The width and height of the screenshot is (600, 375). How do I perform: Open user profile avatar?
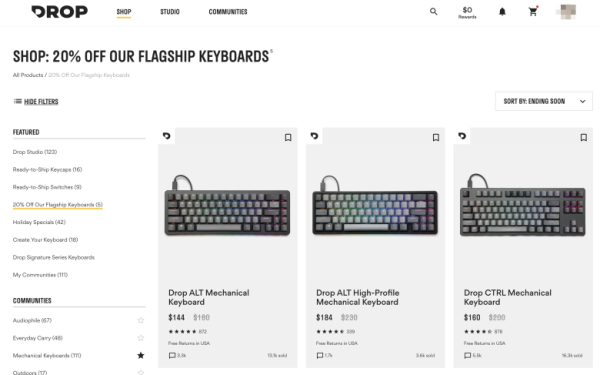(566, 12)
